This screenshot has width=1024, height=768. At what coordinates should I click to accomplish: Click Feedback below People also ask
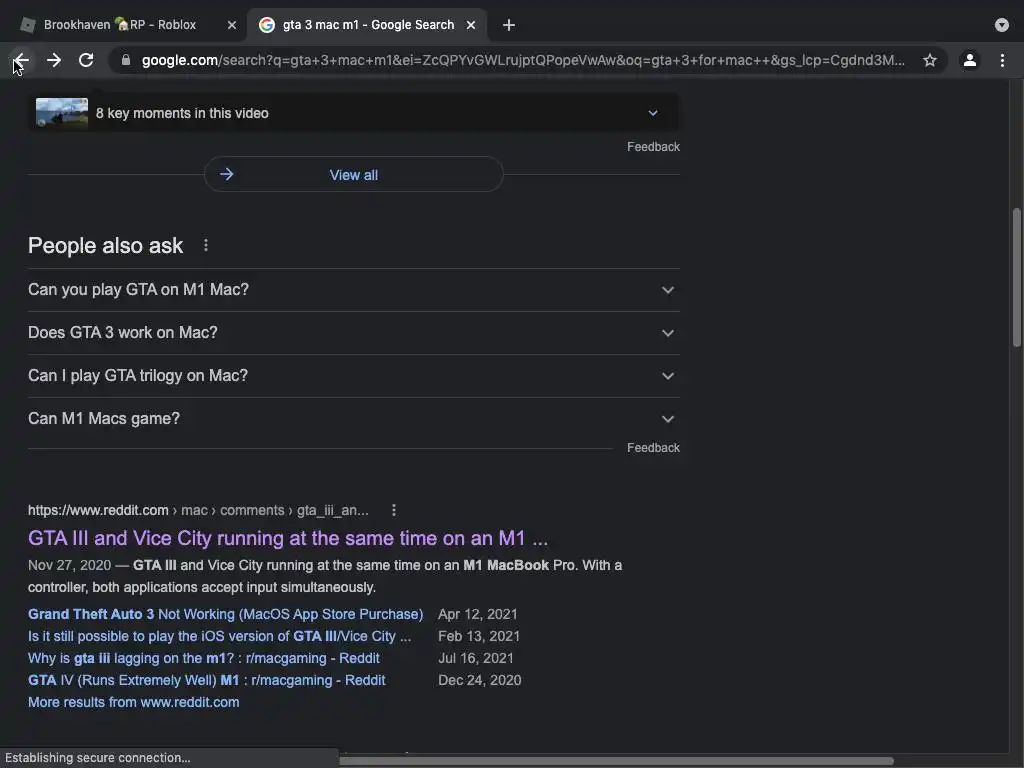pyautogui.click(x=653, y=448)
